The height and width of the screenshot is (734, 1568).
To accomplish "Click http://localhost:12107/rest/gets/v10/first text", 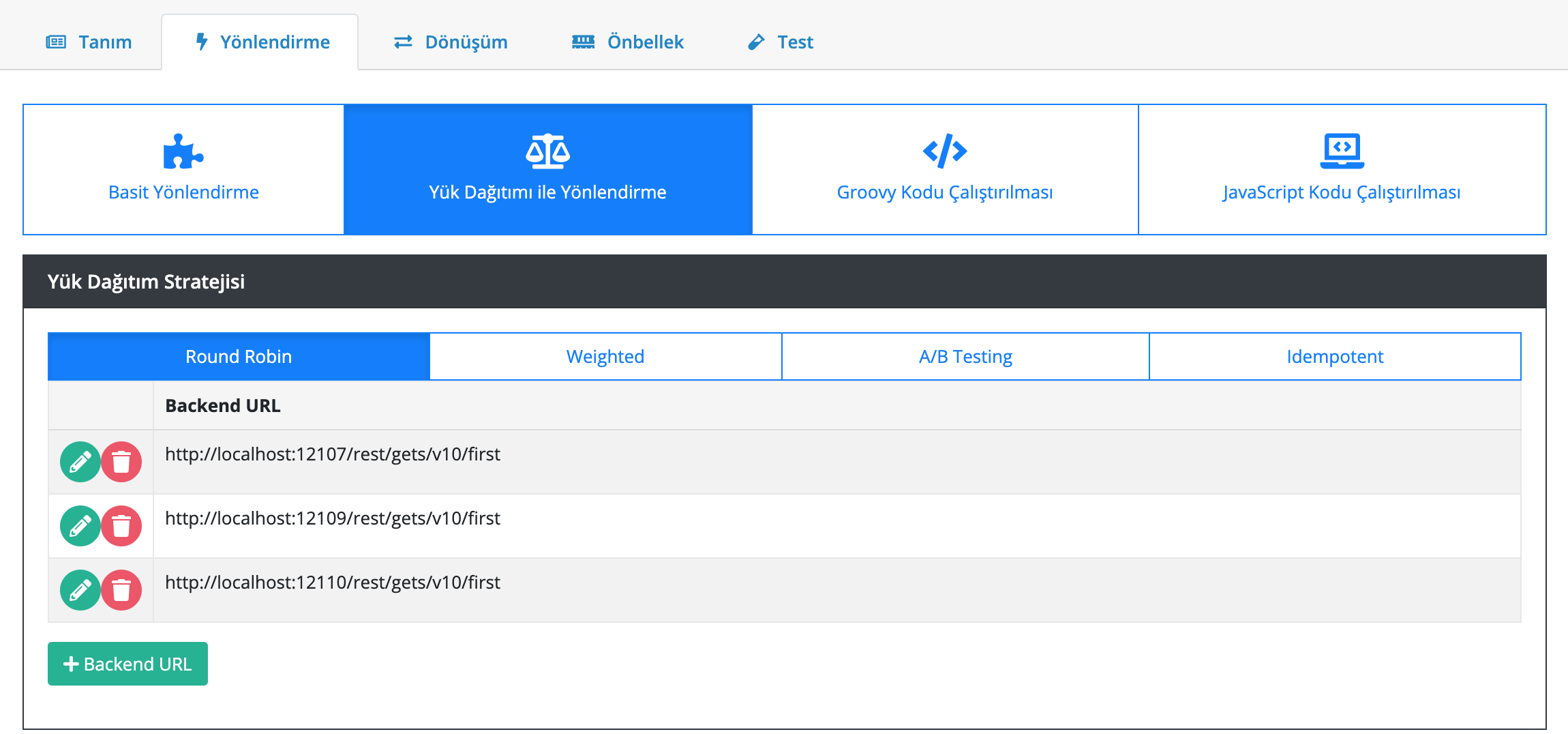I will (333, 454).
